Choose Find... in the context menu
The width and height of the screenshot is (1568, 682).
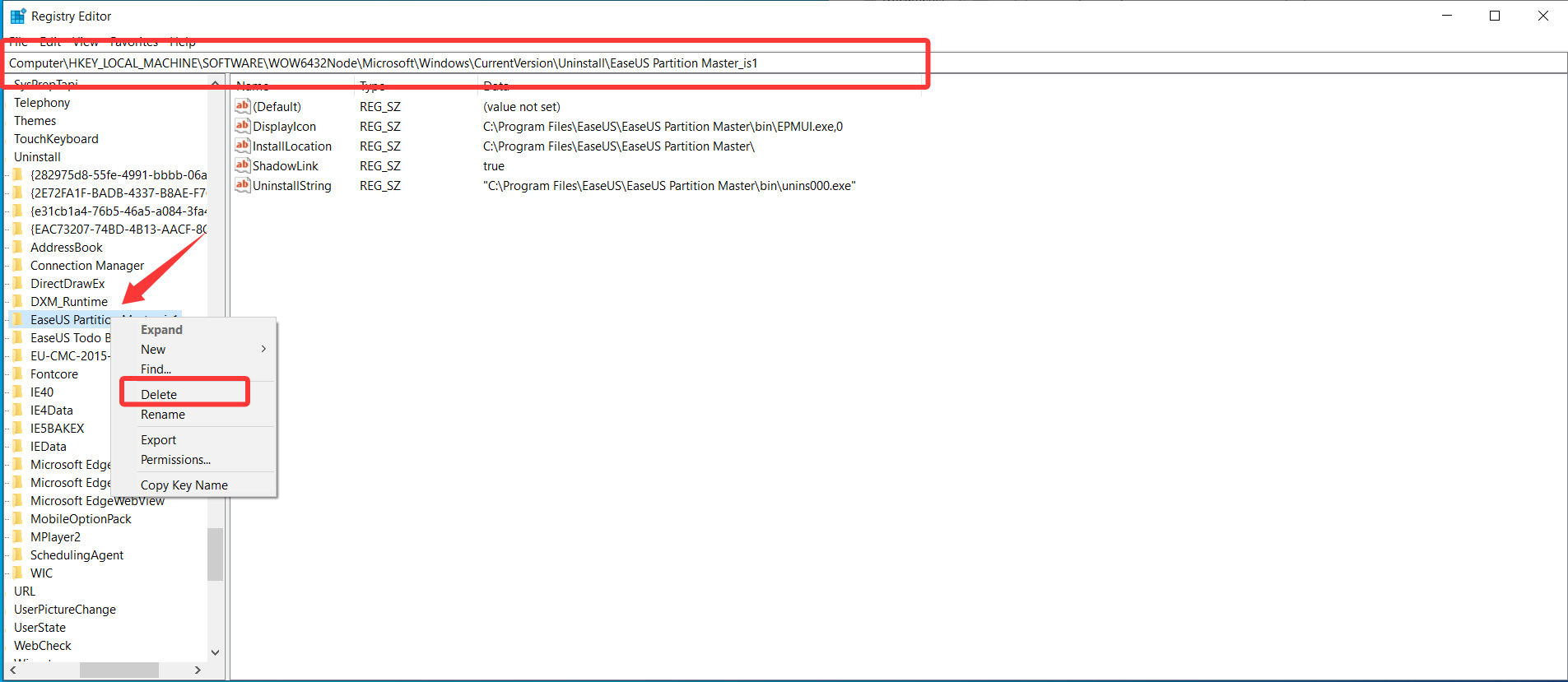click(193, 369)
